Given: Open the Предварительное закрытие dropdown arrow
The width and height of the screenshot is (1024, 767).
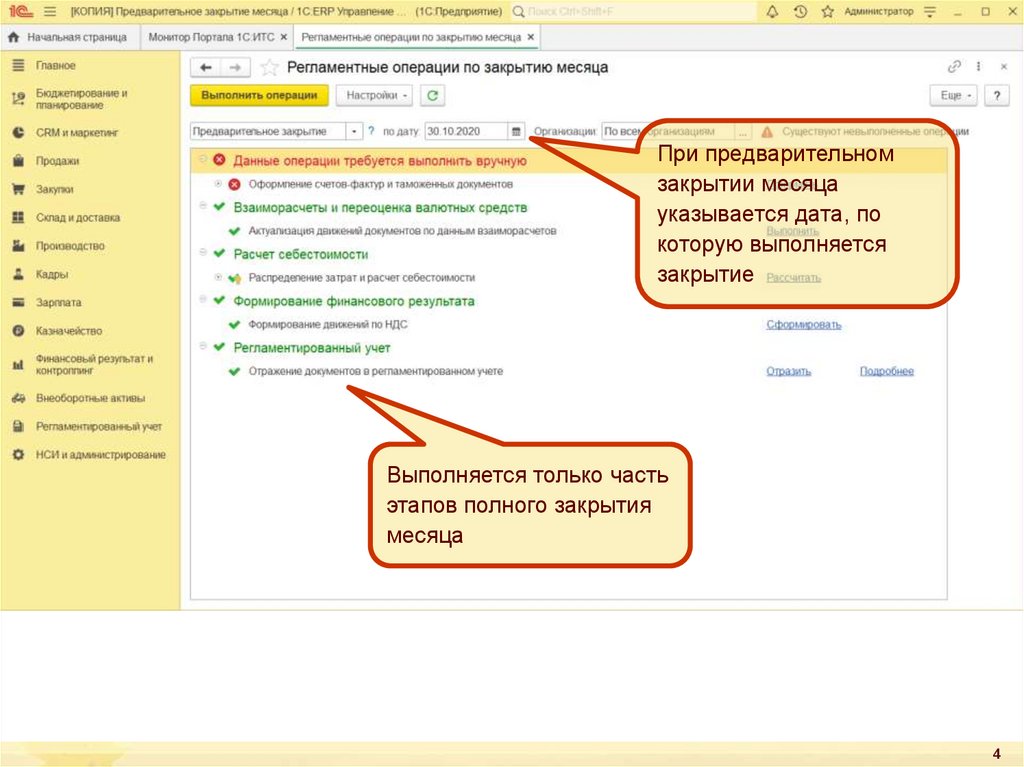Looking at the screenshot, I should click(x=355, y=131).
